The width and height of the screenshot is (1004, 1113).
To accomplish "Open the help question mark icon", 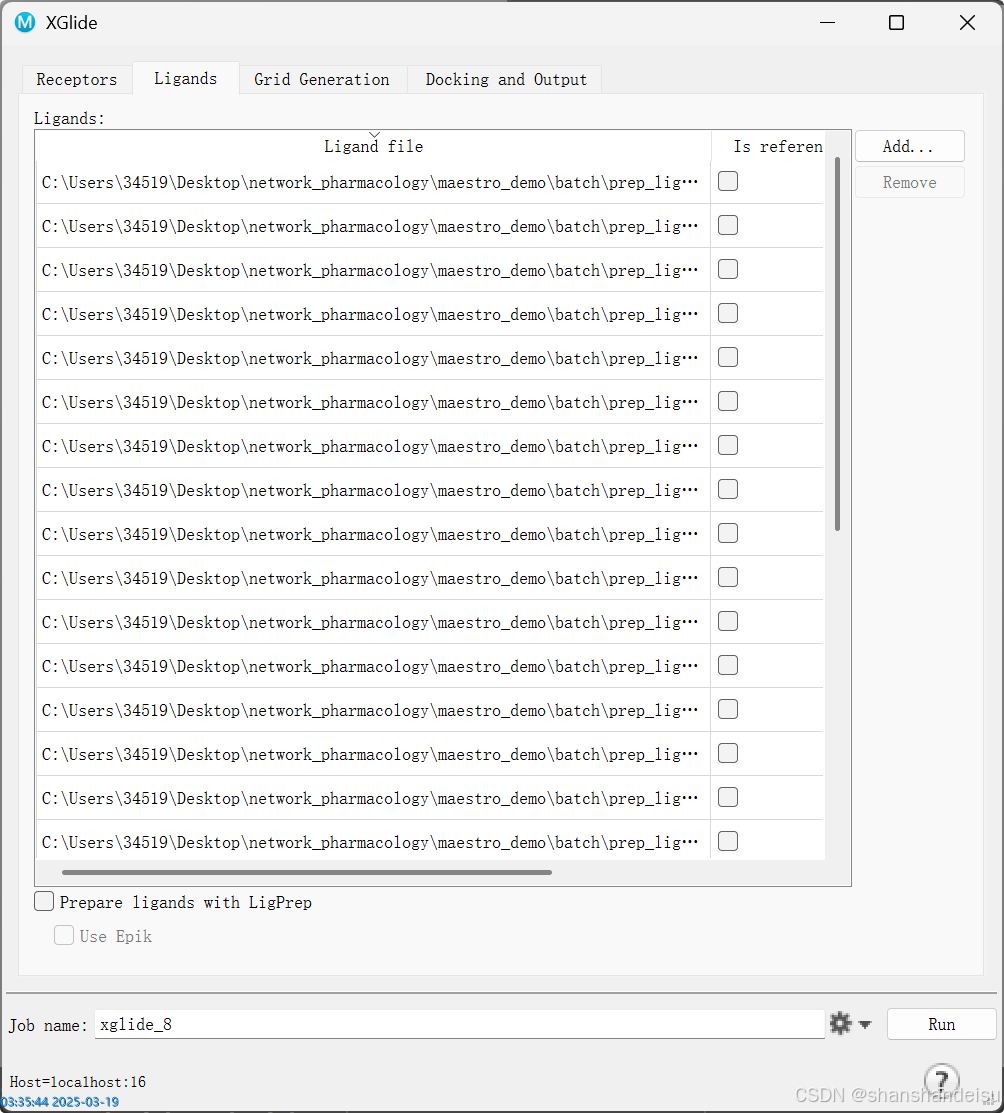I will coord(942,1080).
